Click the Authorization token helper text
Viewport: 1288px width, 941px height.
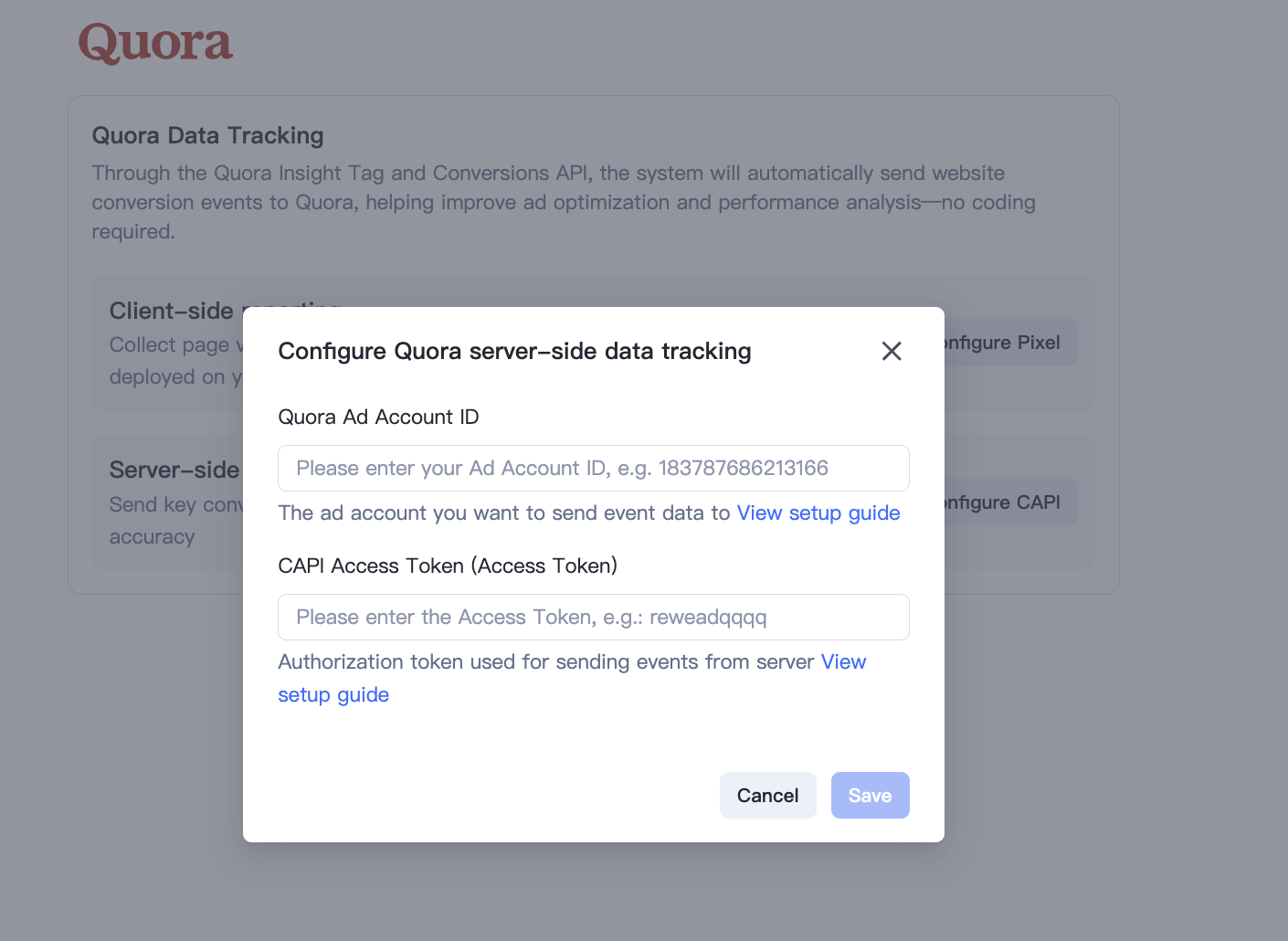(545, 661)
